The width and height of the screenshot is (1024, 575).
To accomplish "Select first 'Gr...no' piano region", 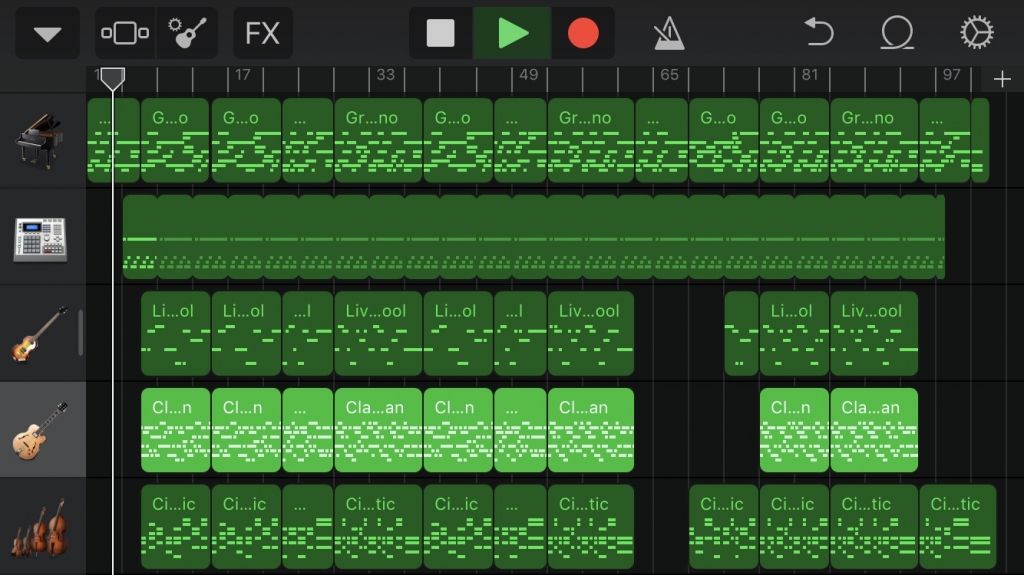I will (x=378, y=140).
